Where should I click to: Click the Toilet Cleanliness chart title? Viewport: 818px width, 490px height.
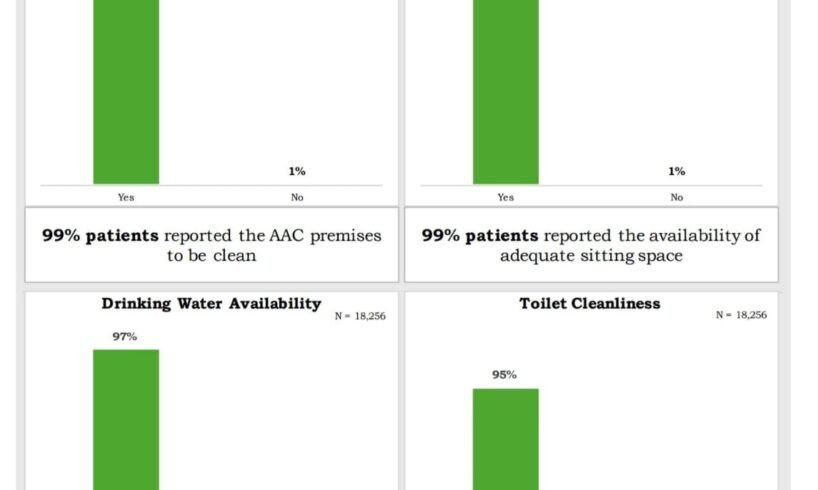[x=590, y=304]
